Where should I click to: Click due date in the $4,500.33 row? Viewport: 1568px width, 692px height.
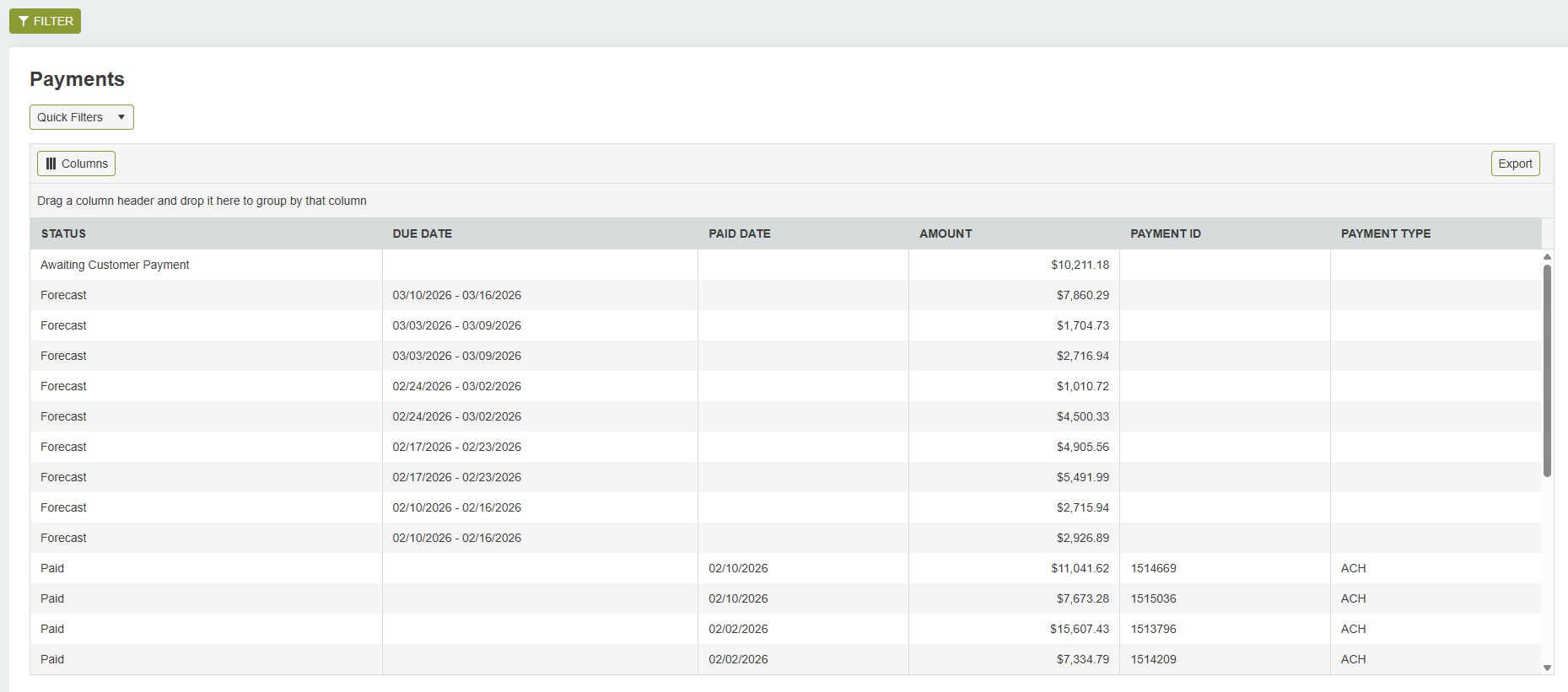point(456,416)
